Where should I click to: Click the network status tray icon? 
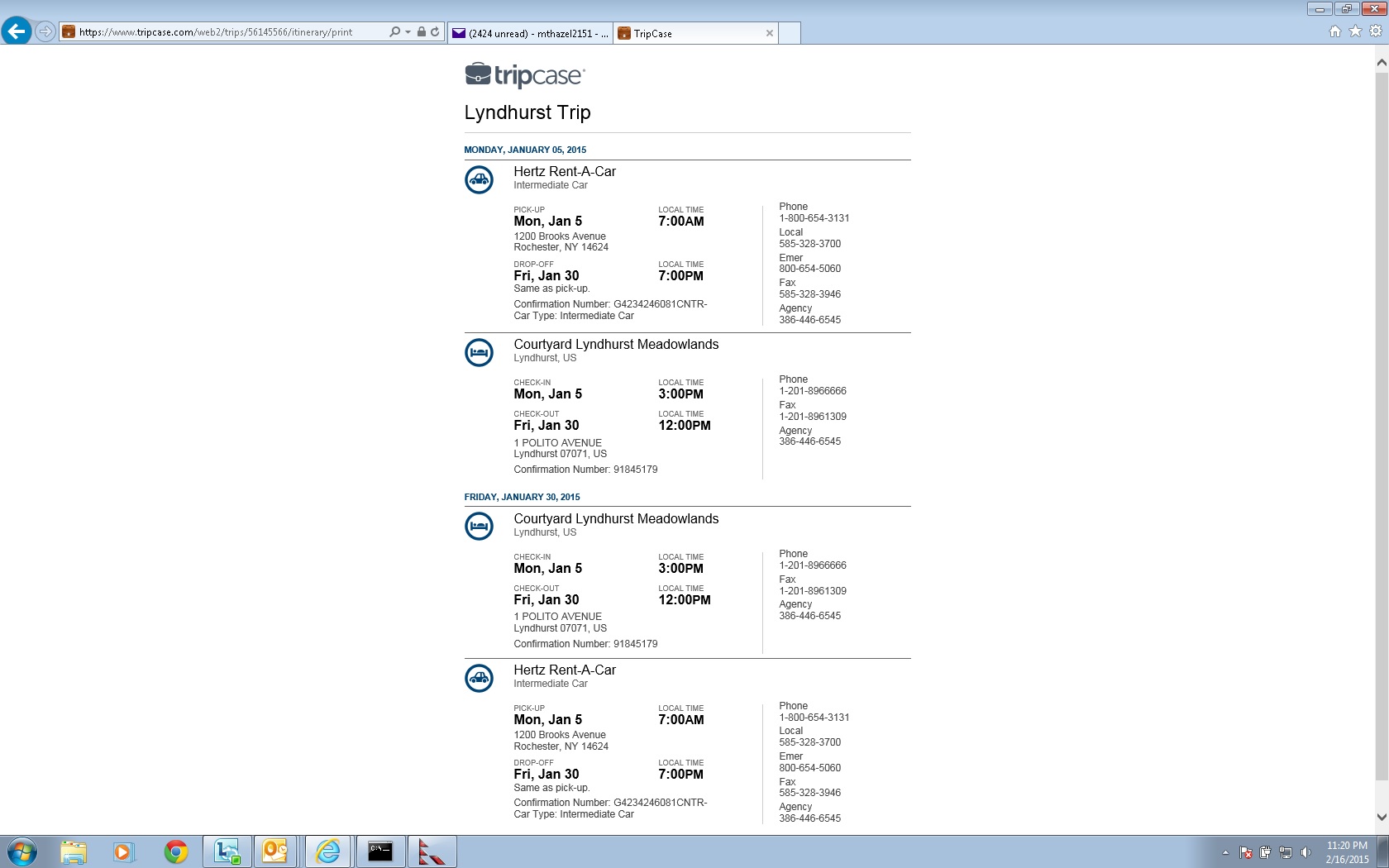pyautogui.click(x=1286, y=852)
